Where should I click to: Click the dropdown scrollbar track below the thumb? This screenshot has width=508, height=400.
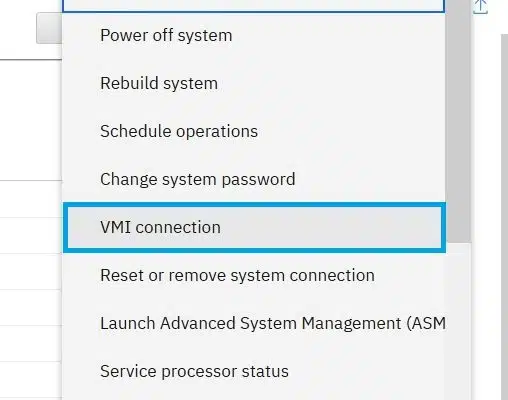pos(458,321)
